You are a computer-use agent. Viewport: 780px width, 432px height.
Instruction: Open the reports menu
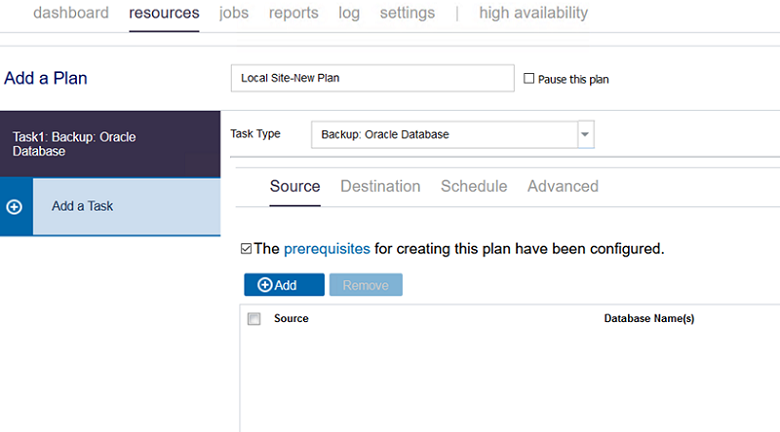tap(294, 13)
